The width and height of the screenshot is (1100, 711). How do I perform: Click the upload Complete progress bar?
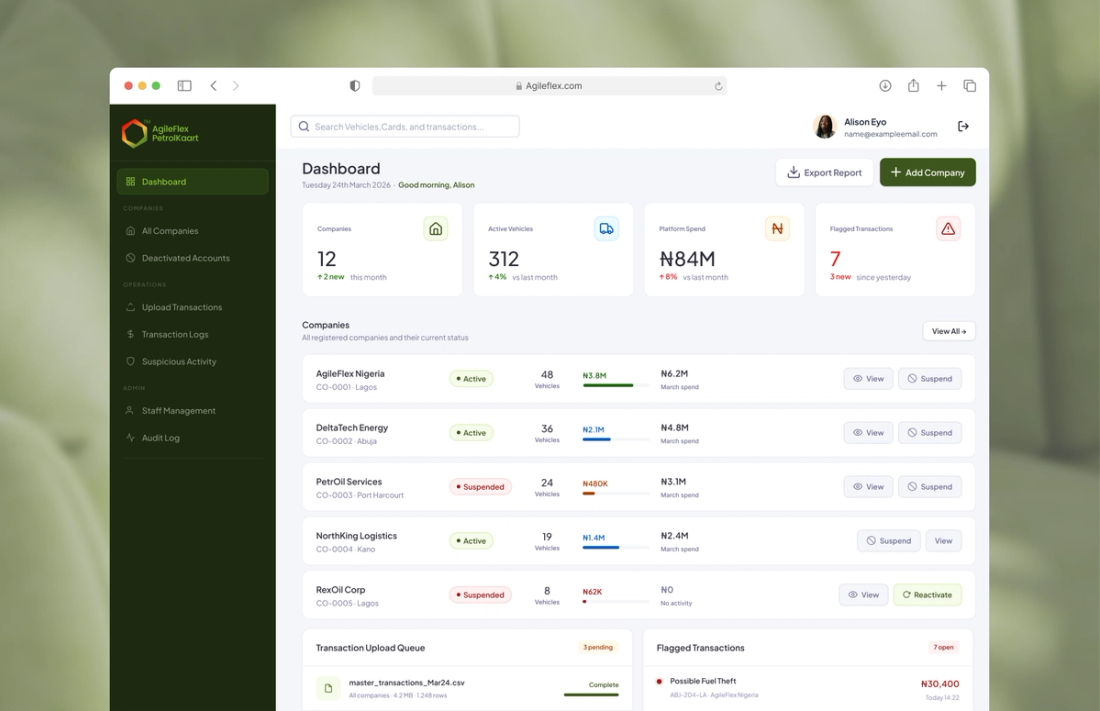click(591, 695)
